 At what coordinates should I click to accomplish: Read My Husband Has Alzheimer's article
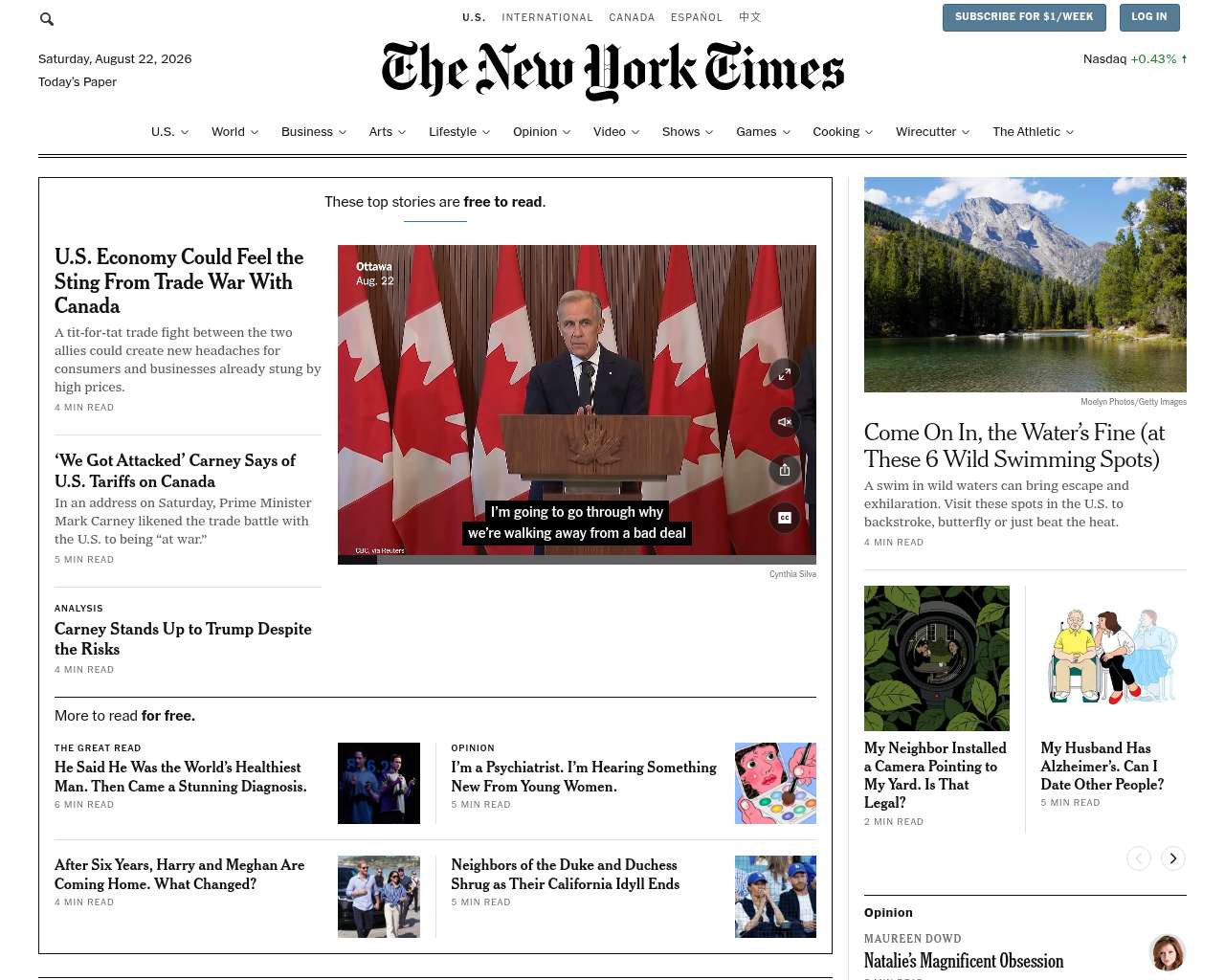point(1102,766)
